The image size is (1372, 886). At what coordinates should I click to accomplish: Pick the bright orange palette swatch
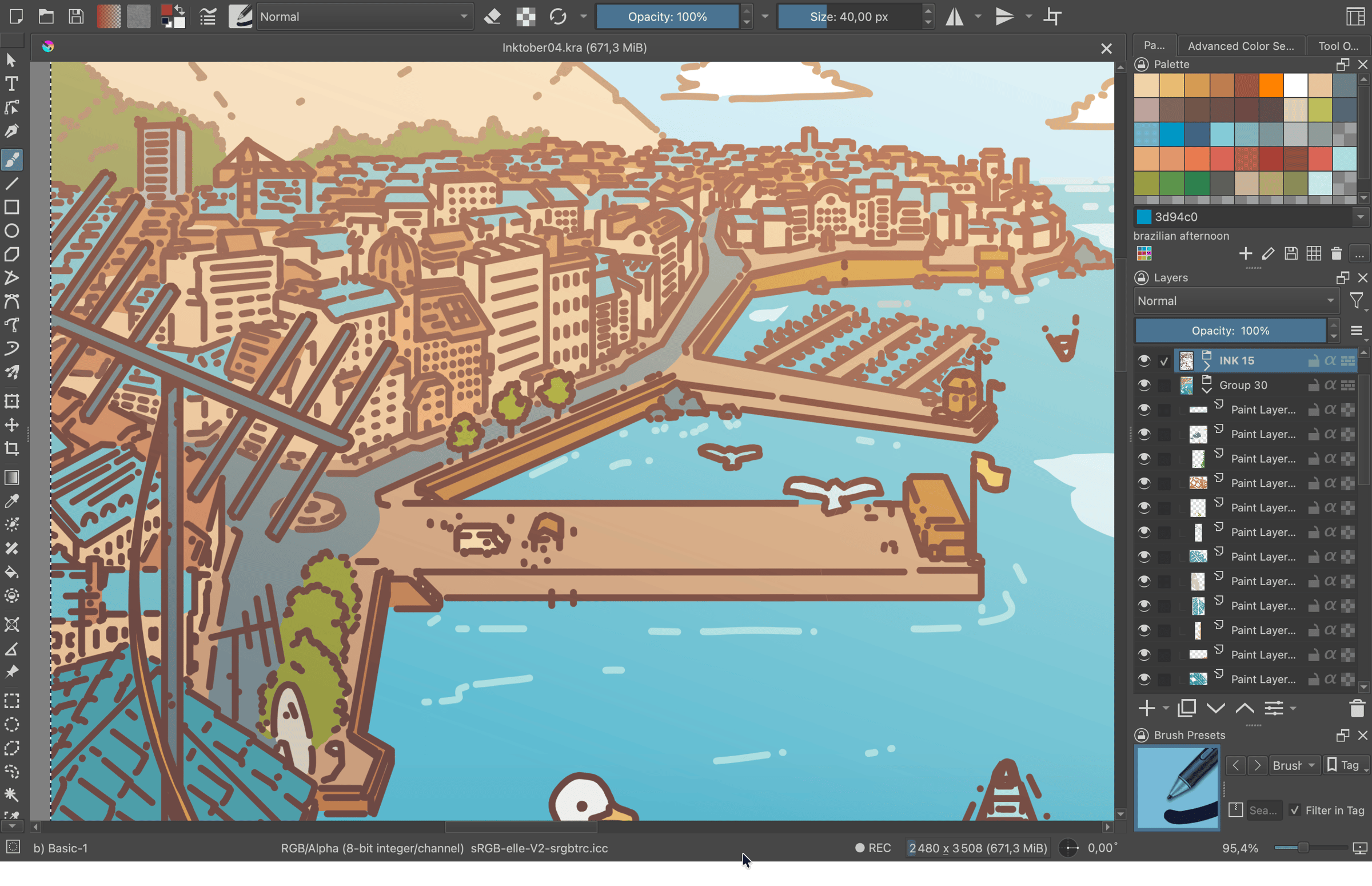(1271, 86)
